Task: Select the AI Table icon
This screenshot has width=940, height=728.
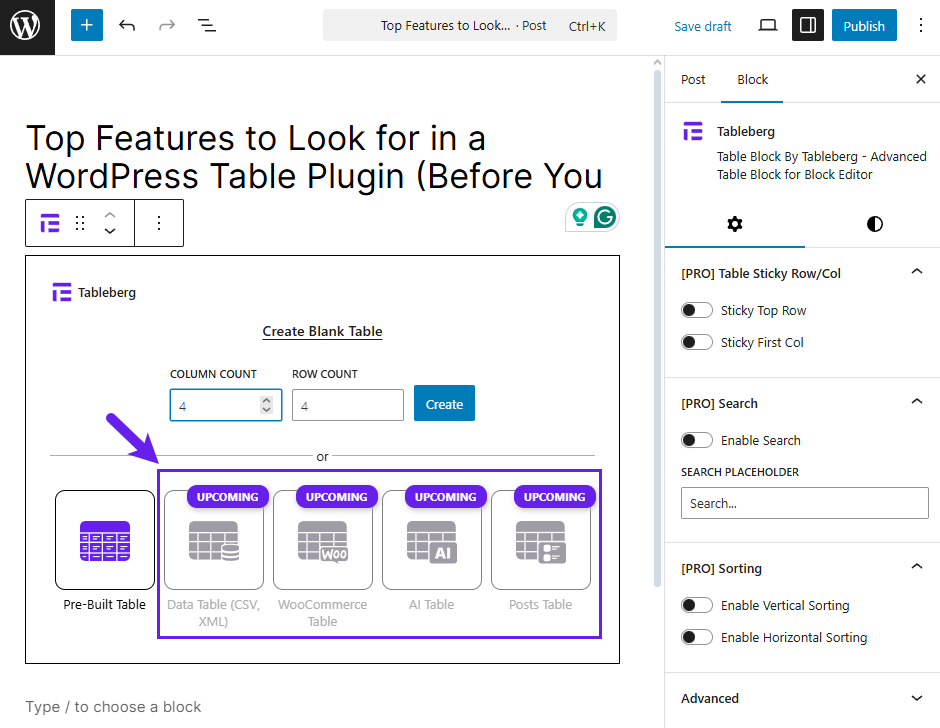Action: [432, 540]
